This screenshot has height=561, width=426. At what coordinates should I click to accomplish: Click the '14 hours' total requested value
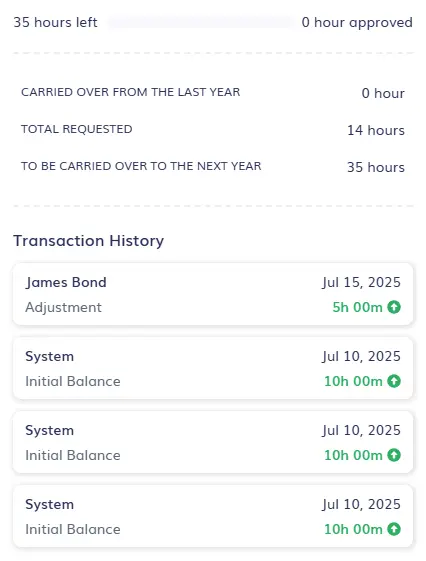pyautogui.click(x=376, y=130)
